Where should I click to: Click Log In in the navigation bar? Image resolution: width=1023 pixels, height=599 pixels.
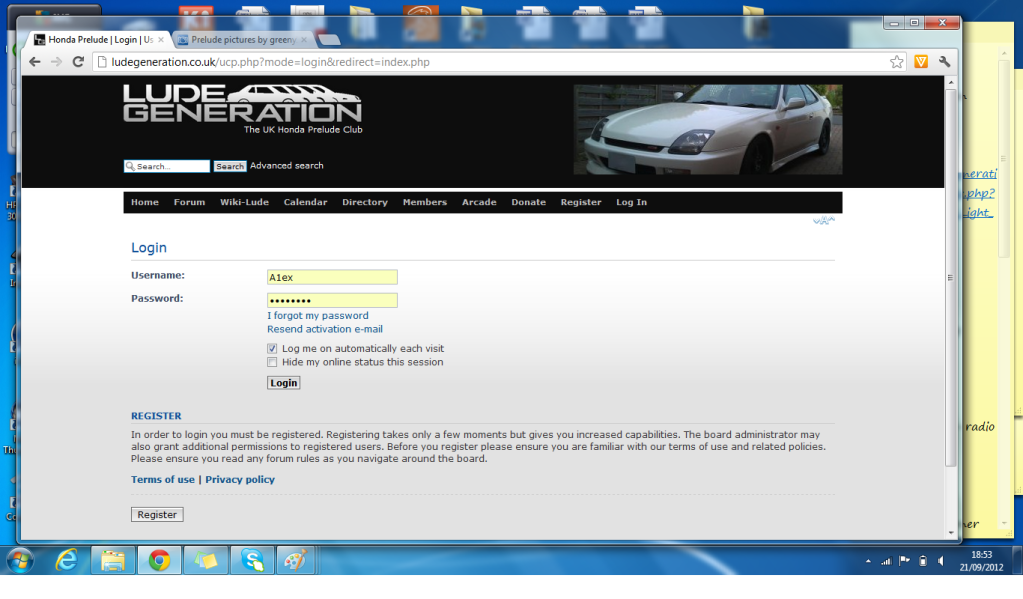coord(632,202)
